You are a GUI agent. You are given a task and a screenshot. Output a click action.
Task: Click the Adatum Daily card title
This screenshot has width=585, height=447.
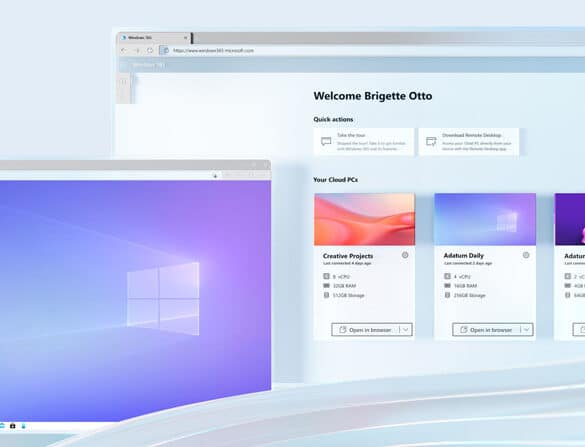464,256
